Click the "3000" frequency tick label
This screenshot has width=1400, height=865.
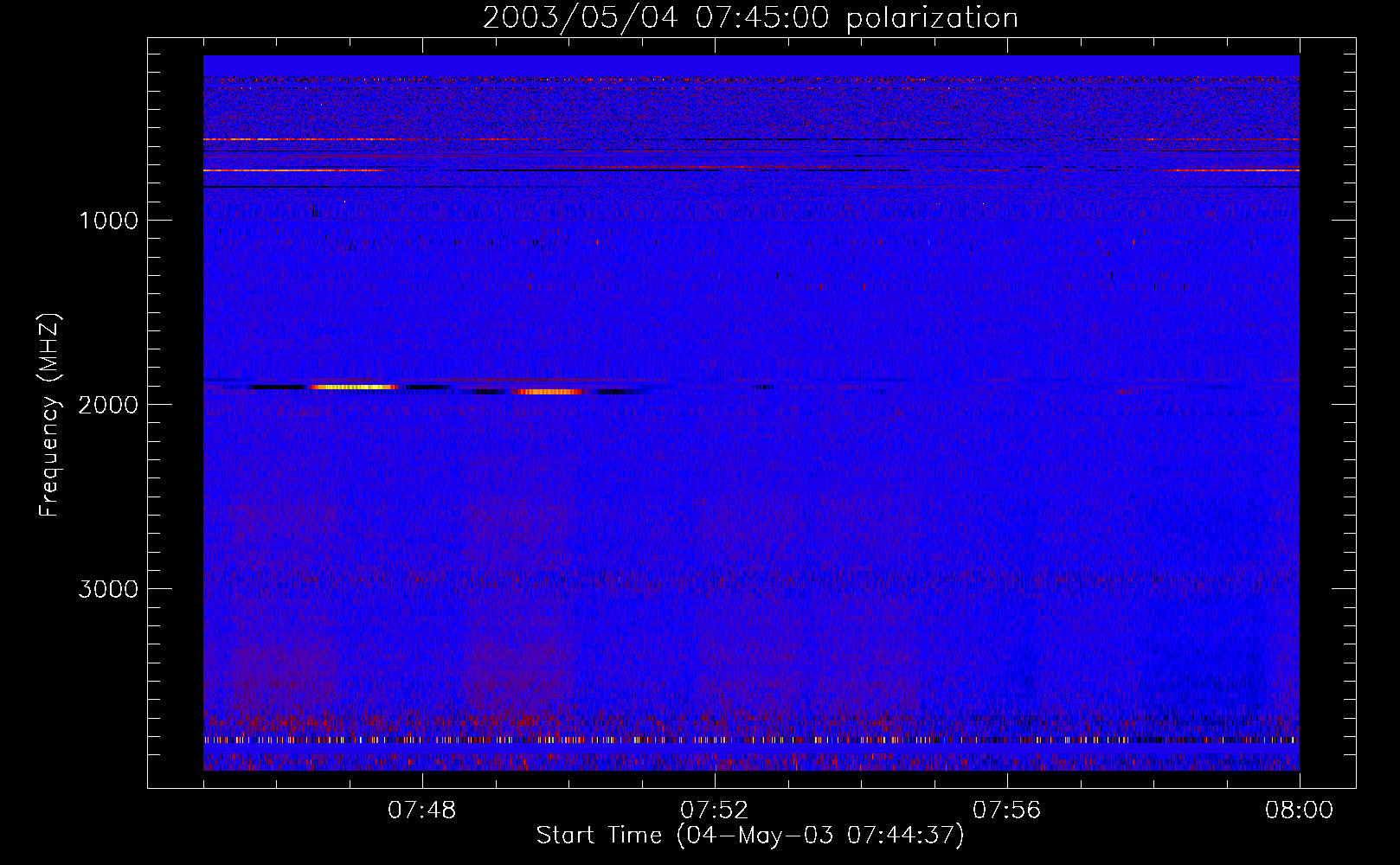click(x=108, y=589)
